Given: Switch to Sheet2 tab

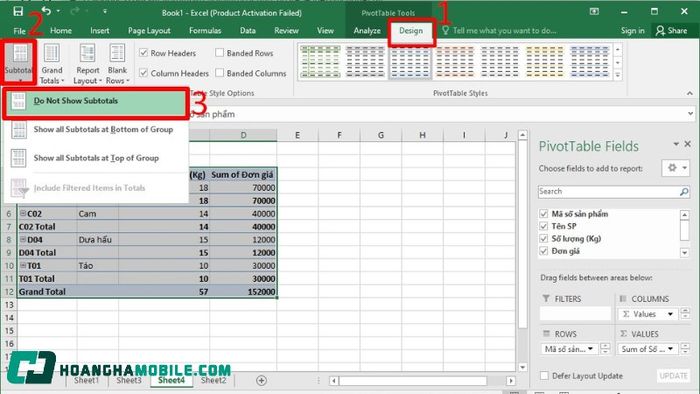Looking at the screenshot, I should coord(213,380).
